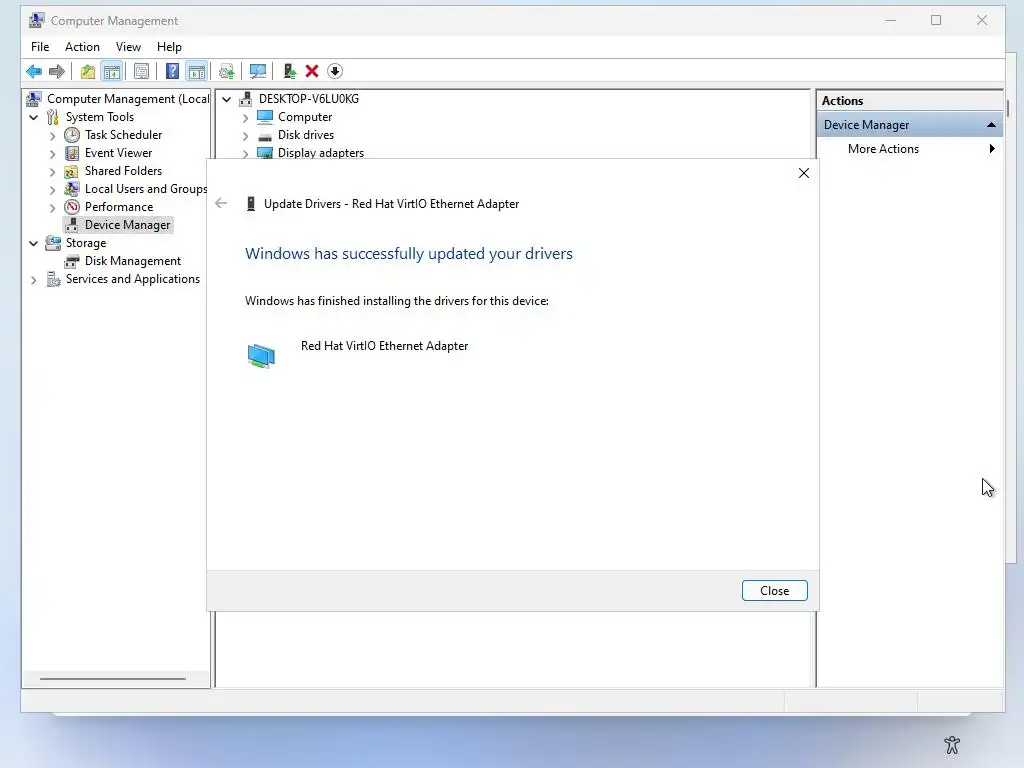Click the Accessibility icon at screen bottom

point(952,744)
